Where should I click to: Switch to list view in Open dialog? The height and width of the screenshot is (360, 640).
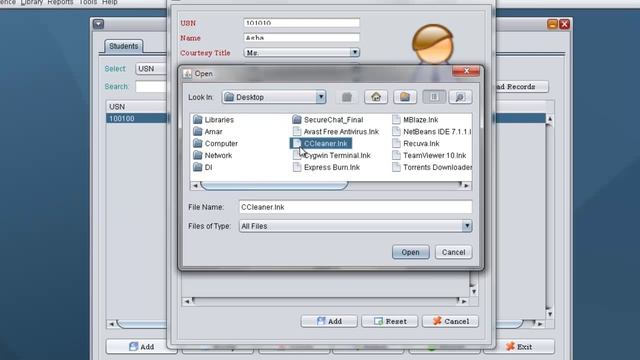[434, 97]
